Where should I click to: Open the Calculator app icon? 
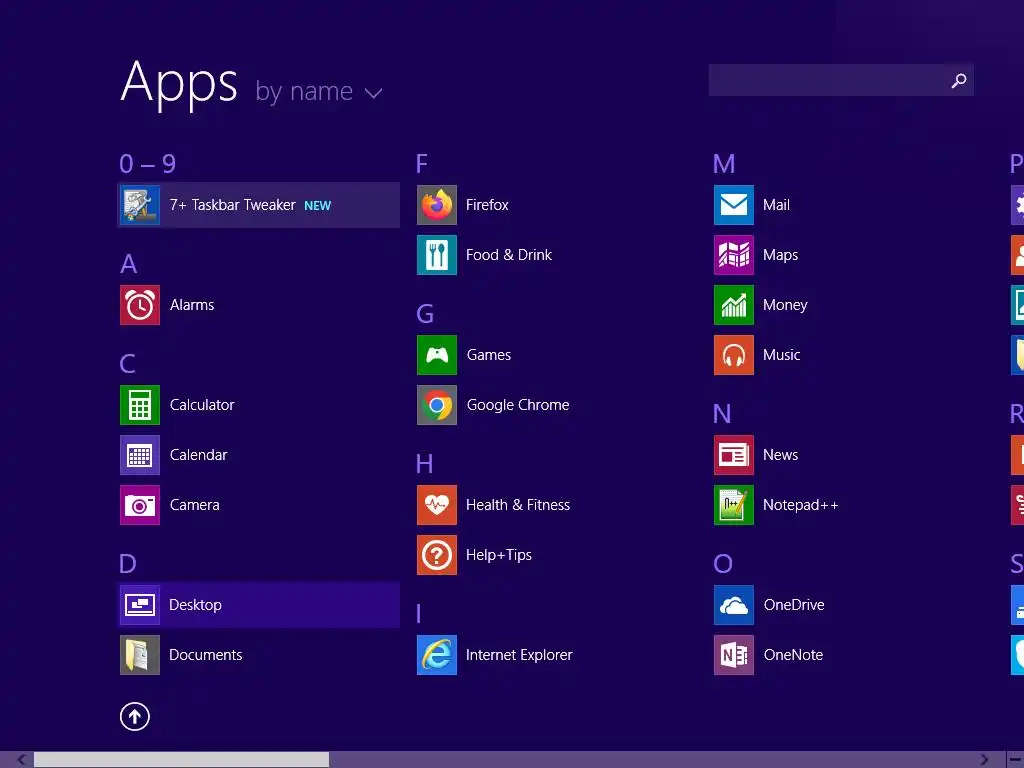140,405
